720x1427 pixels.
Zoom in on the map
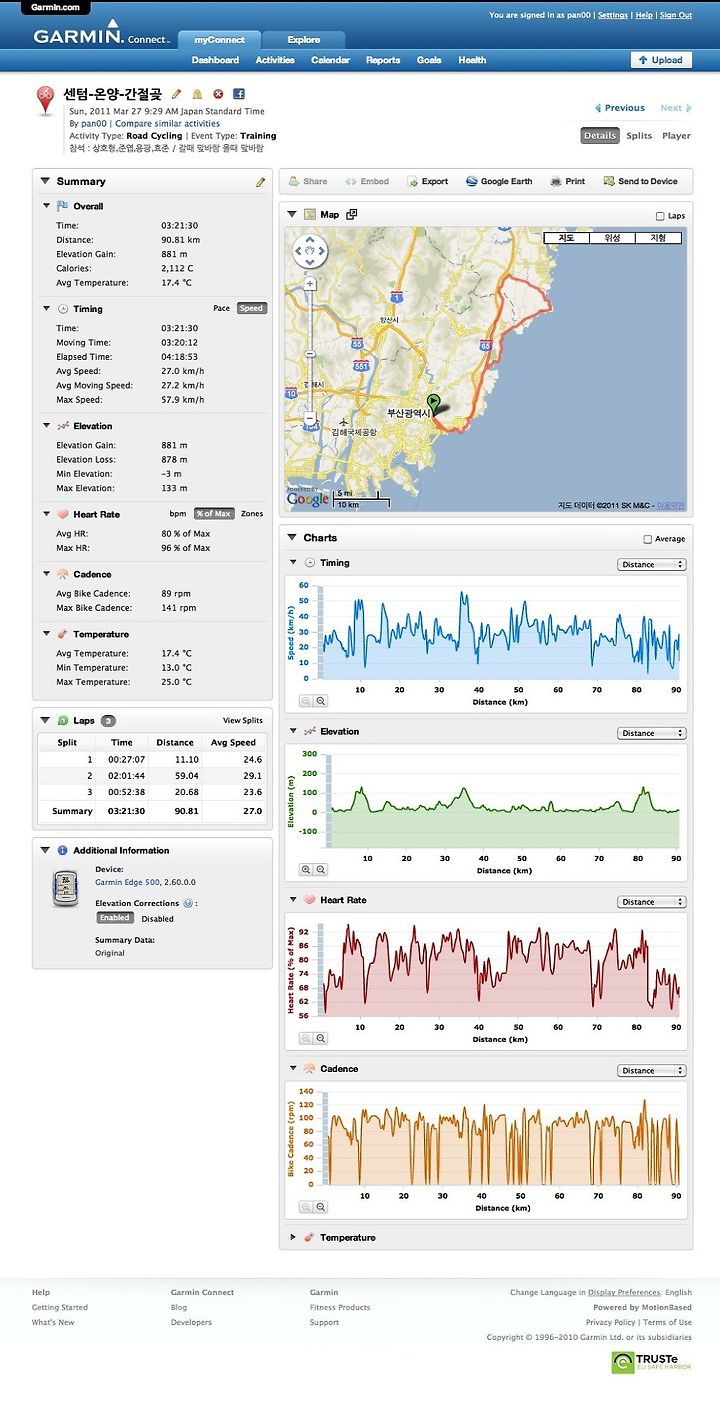[310, 285]
